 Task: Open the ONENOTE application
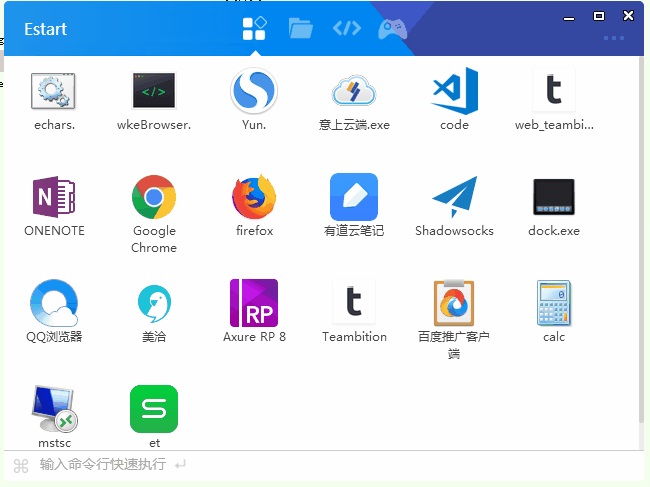(54, 197)
